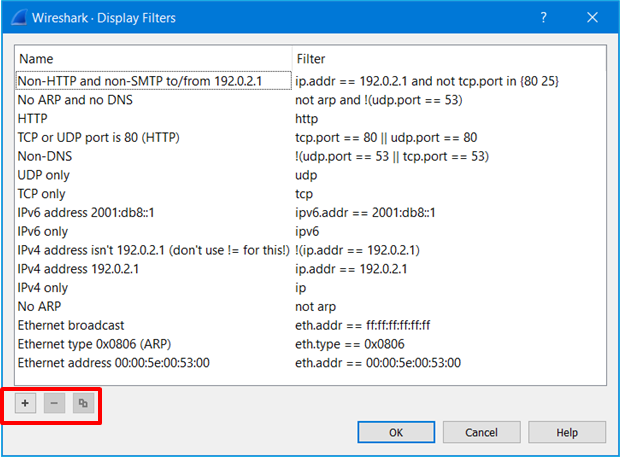
Task: Select the 'No ARP' filter name
Action: pyautogui.click(x=39, y=306)
